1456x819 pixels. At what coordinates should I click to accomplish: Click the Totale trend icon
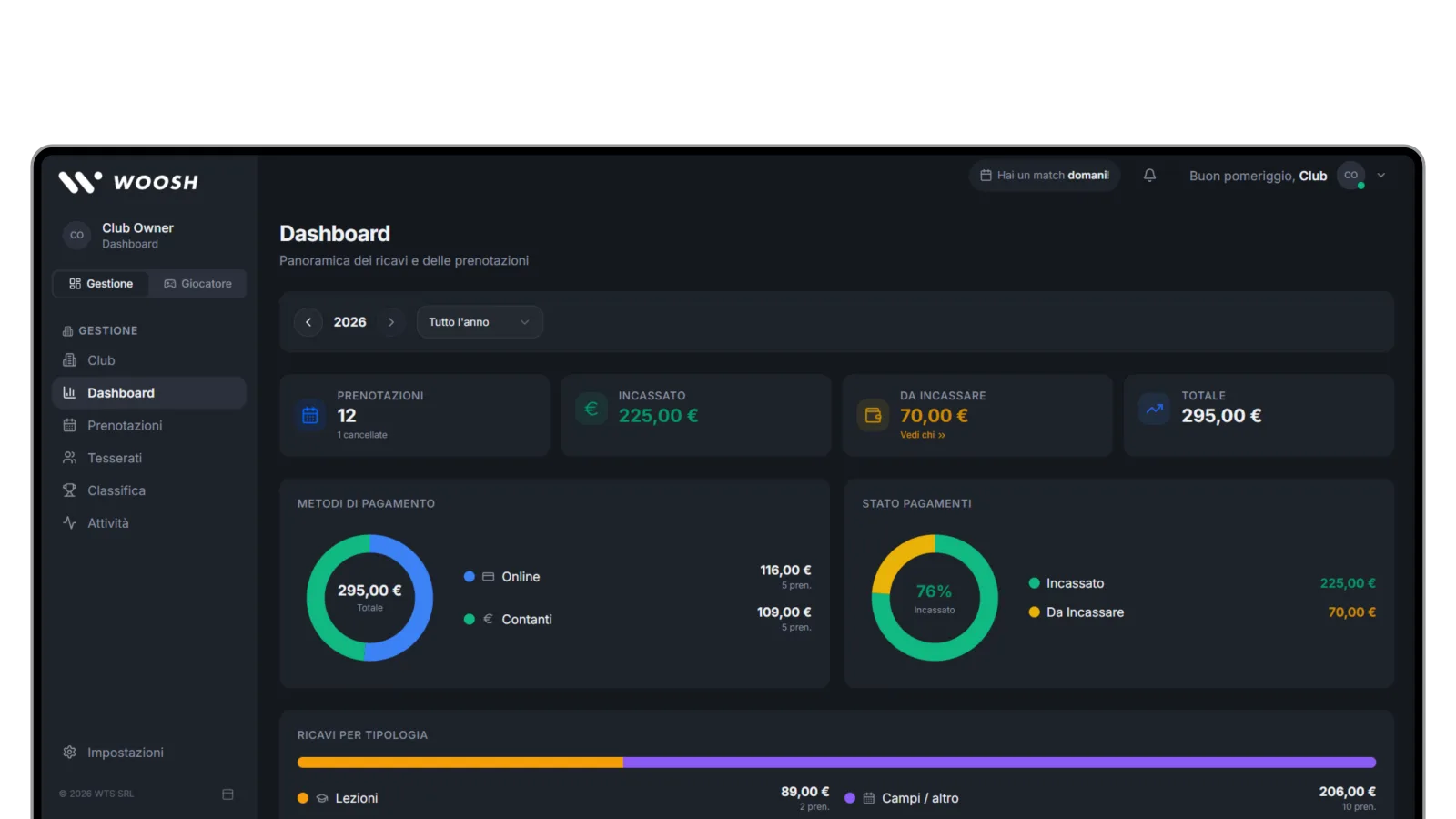[1155, 409]
